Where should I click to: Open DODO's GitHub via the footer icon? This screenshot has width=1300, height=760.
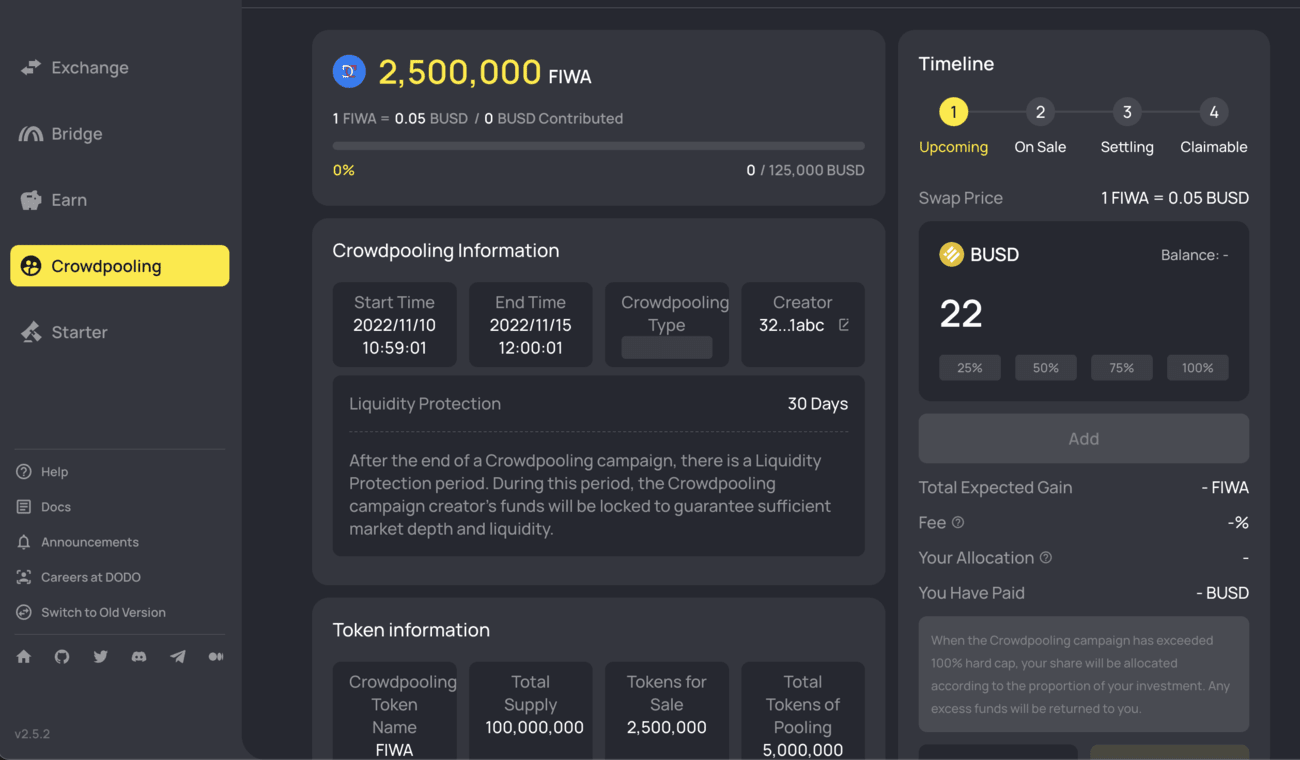(61, 656)
